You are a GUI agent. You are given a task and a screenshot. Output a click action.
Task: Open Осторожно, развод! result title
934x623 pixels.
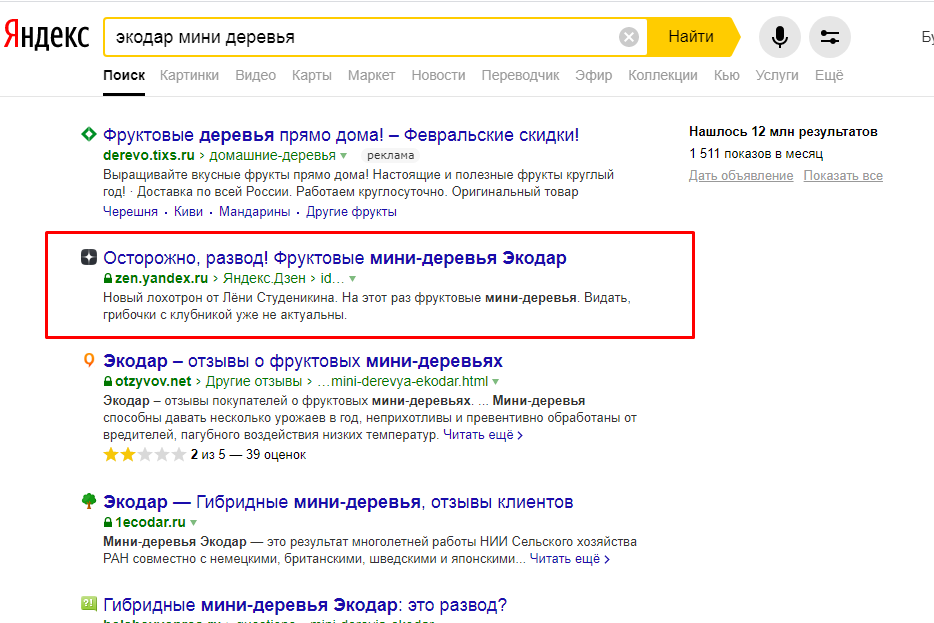(335, 258)
